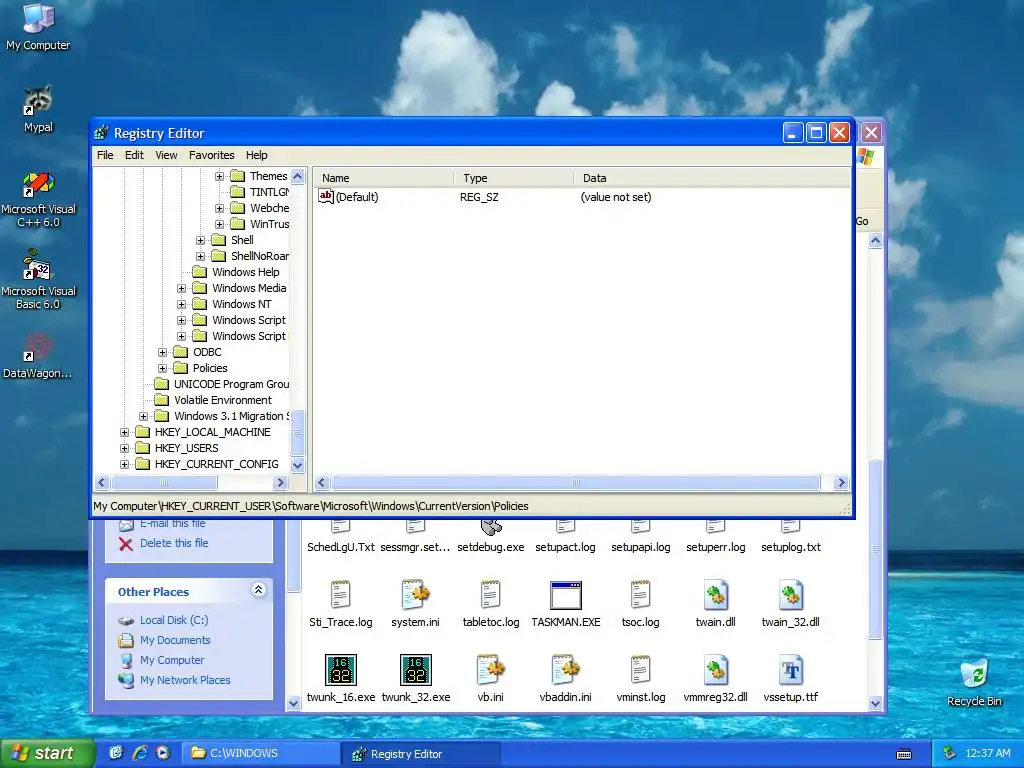Viewport: 1024px width, 768px height.
Task: Open the Edit menu in Registry Editor
Action: point(134,155)
